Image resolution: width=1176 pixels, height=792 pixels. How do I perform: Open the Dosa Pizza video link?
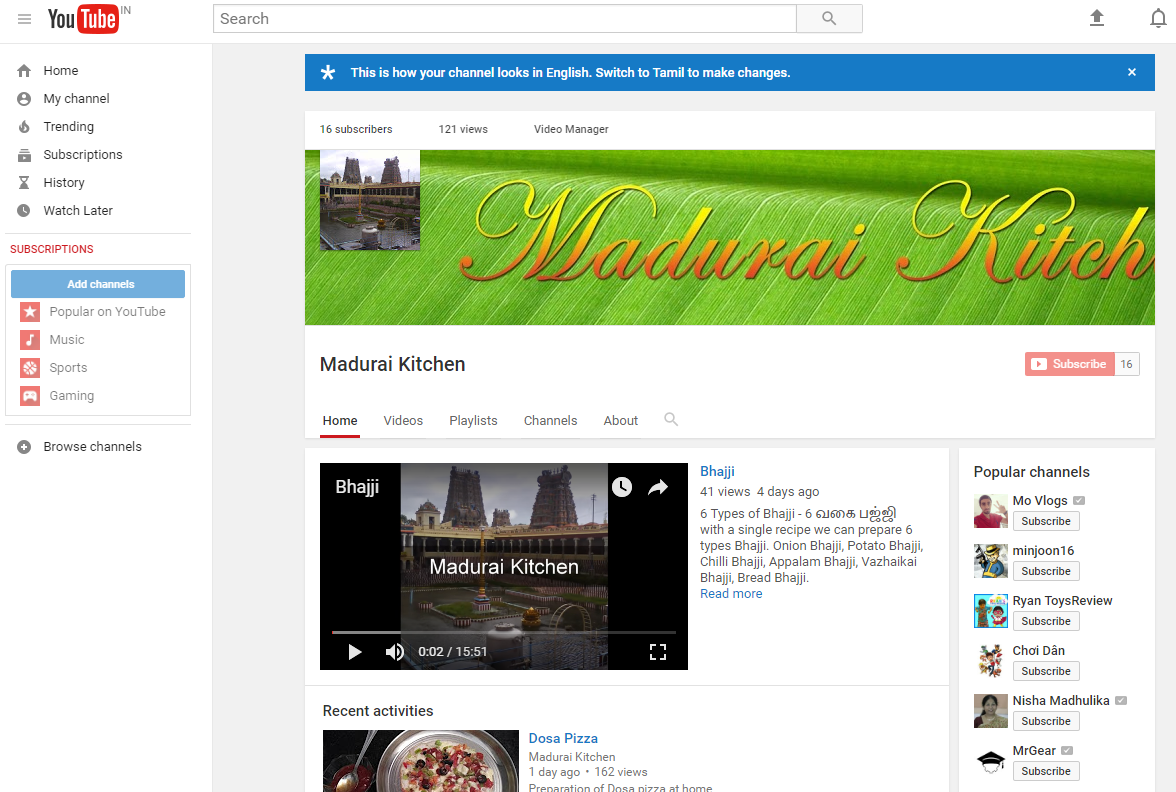pos(563,737)
